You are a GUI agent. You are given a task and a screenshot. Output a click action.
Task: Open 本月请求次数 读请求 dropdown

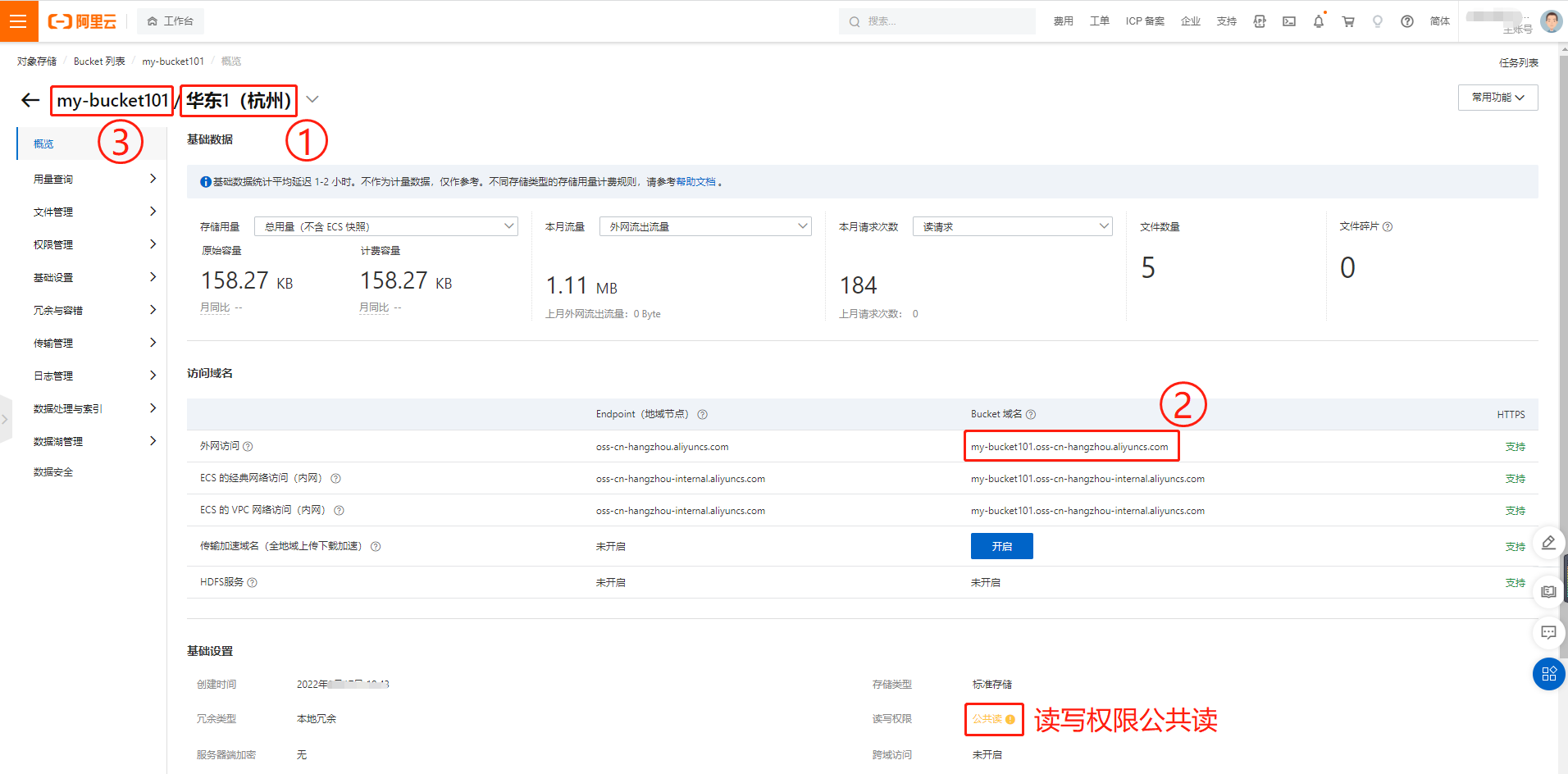click(1012, 226)
